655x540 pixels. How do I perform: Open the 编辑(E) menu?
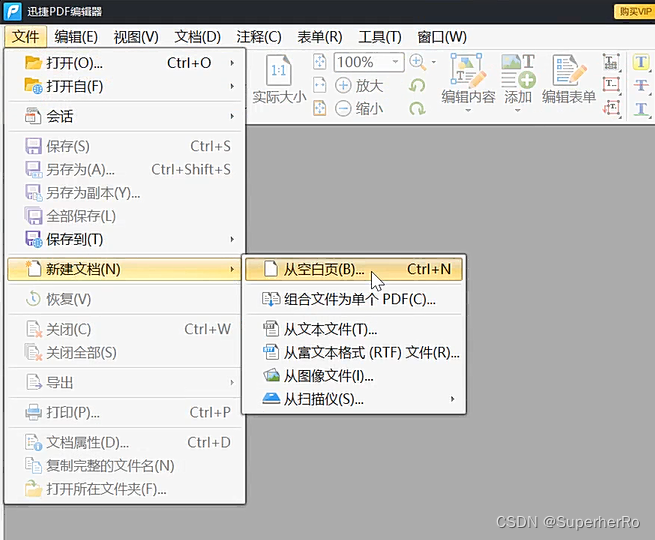(x=76, y=37)
